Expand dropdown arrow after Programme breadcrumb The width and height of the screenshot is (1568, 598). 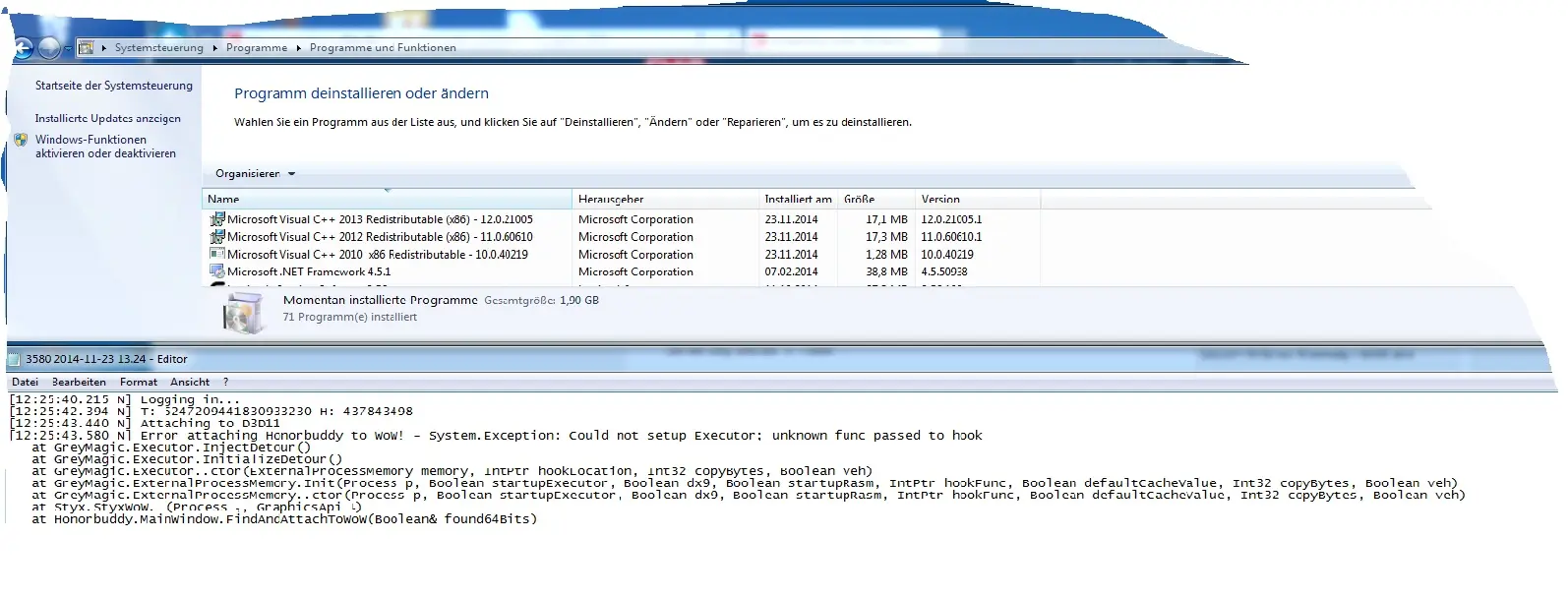(x=299, y=47)
